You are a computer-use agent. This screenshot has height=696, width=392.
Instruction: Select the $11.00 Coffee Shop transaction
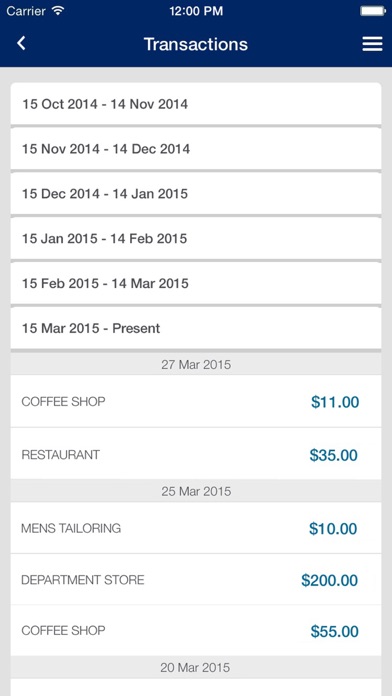tap(196, 401)
